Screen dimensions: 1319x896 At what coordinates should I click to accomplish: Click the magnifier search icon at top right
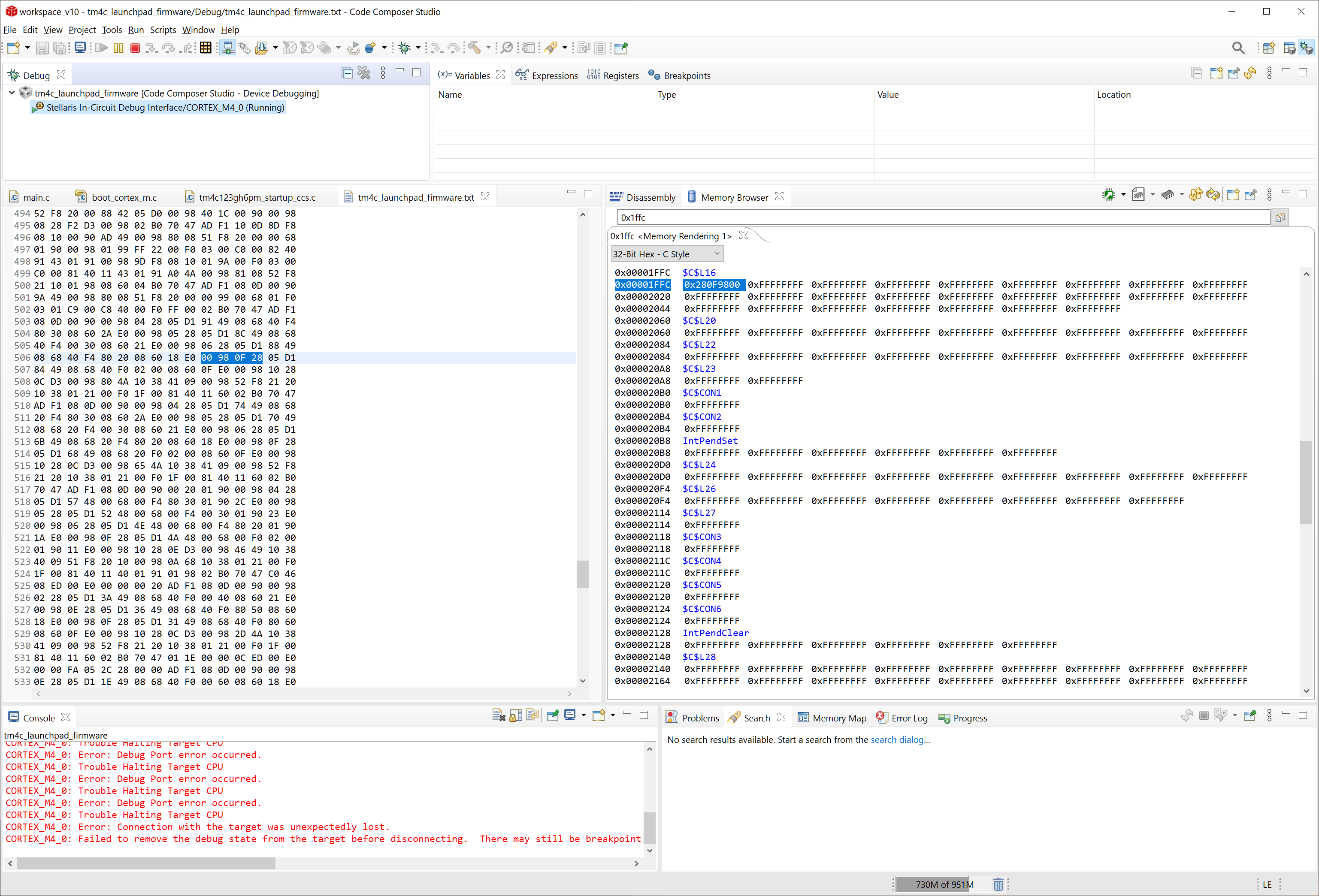pyautogui.click(x=1238, y=48)
